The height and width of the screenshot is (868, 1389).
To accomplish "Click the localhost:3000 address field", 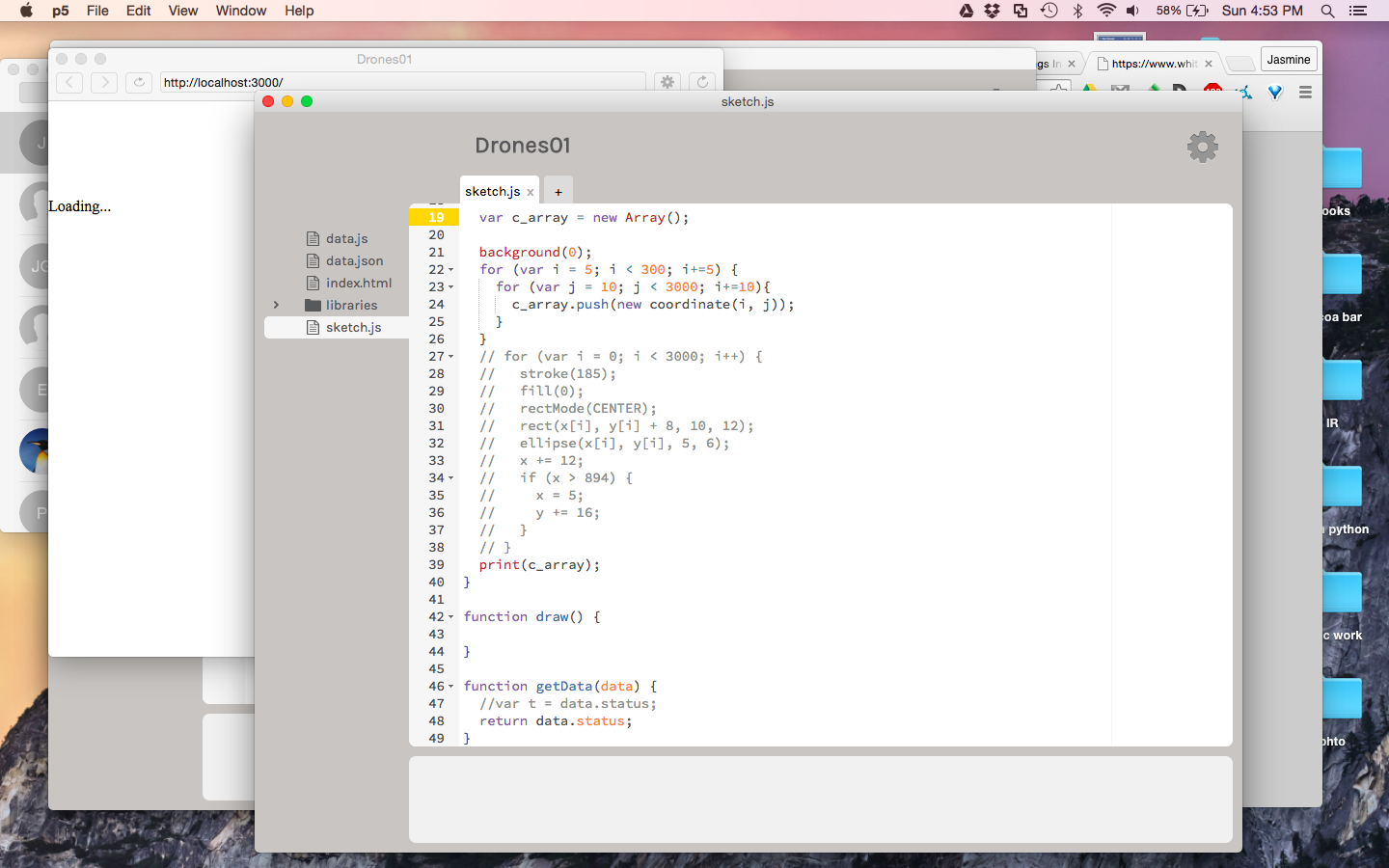I will click(400, 83).
